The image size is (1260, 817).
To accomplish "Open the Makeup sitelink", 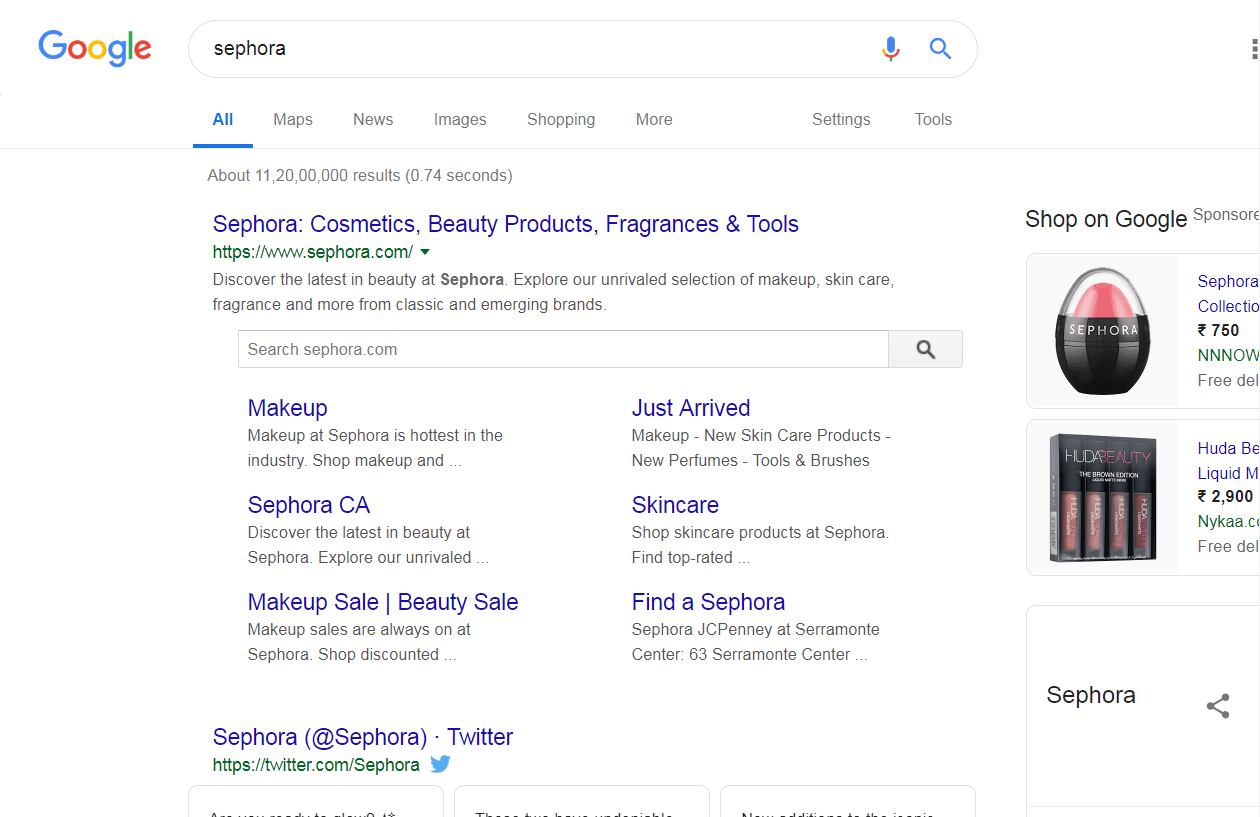I will pos(288,408).
